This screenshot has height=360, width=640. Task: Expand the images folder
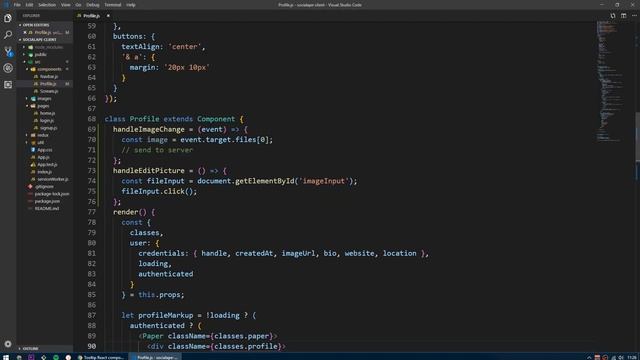pyautogui.click(x=44, y=98)
